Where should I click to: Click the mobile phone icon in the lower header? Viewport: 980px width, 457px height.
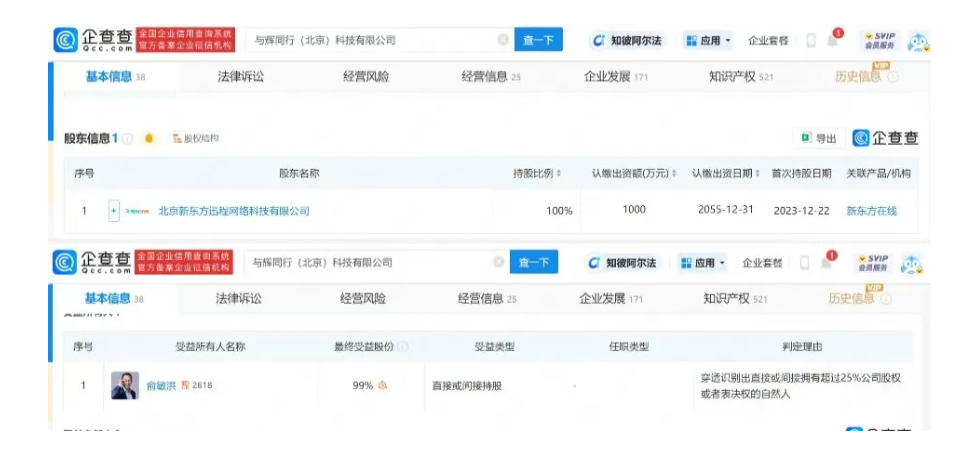pos(804,263)
